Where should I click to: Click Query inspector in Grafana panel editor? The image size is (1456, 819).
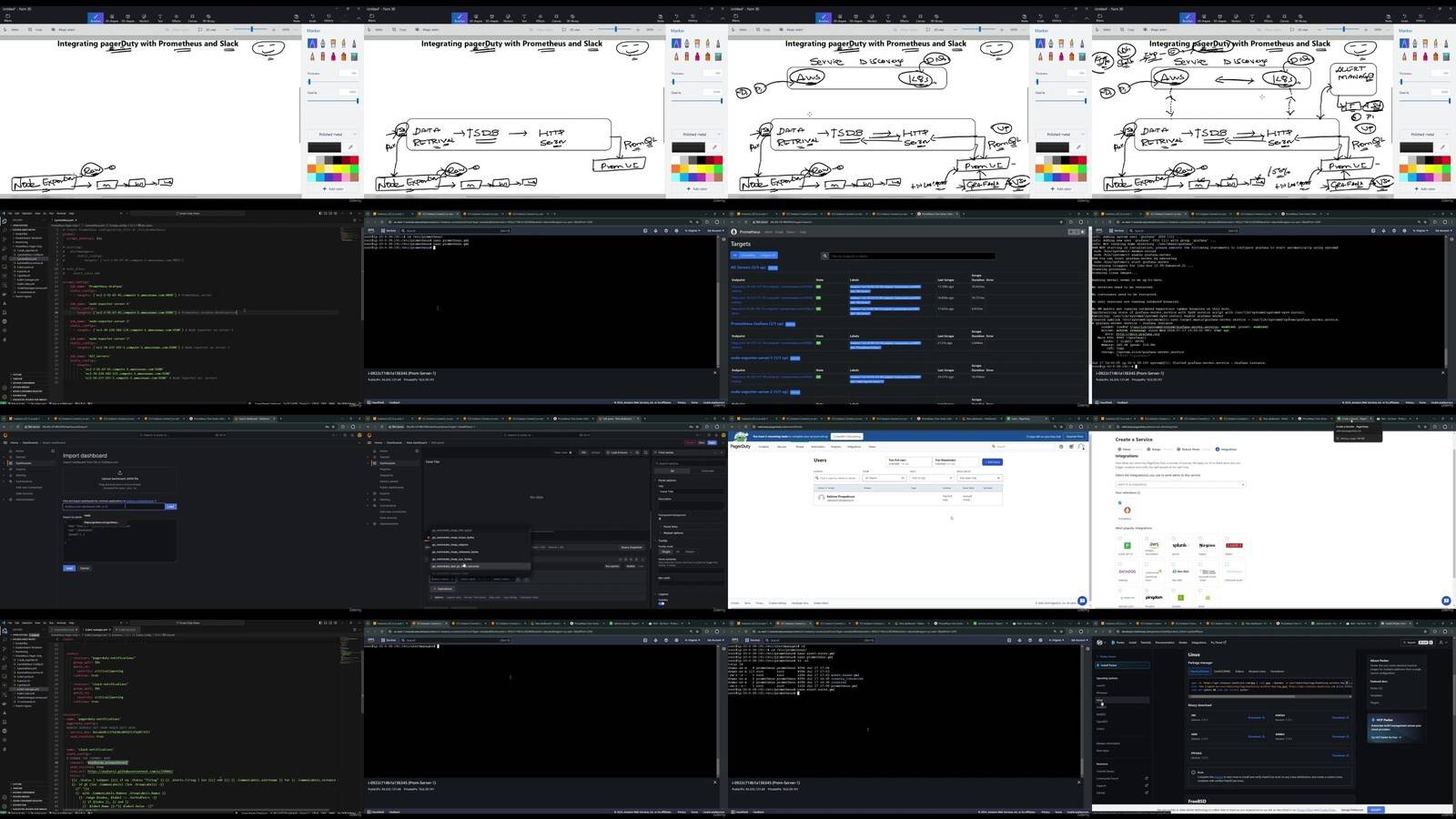631,547
